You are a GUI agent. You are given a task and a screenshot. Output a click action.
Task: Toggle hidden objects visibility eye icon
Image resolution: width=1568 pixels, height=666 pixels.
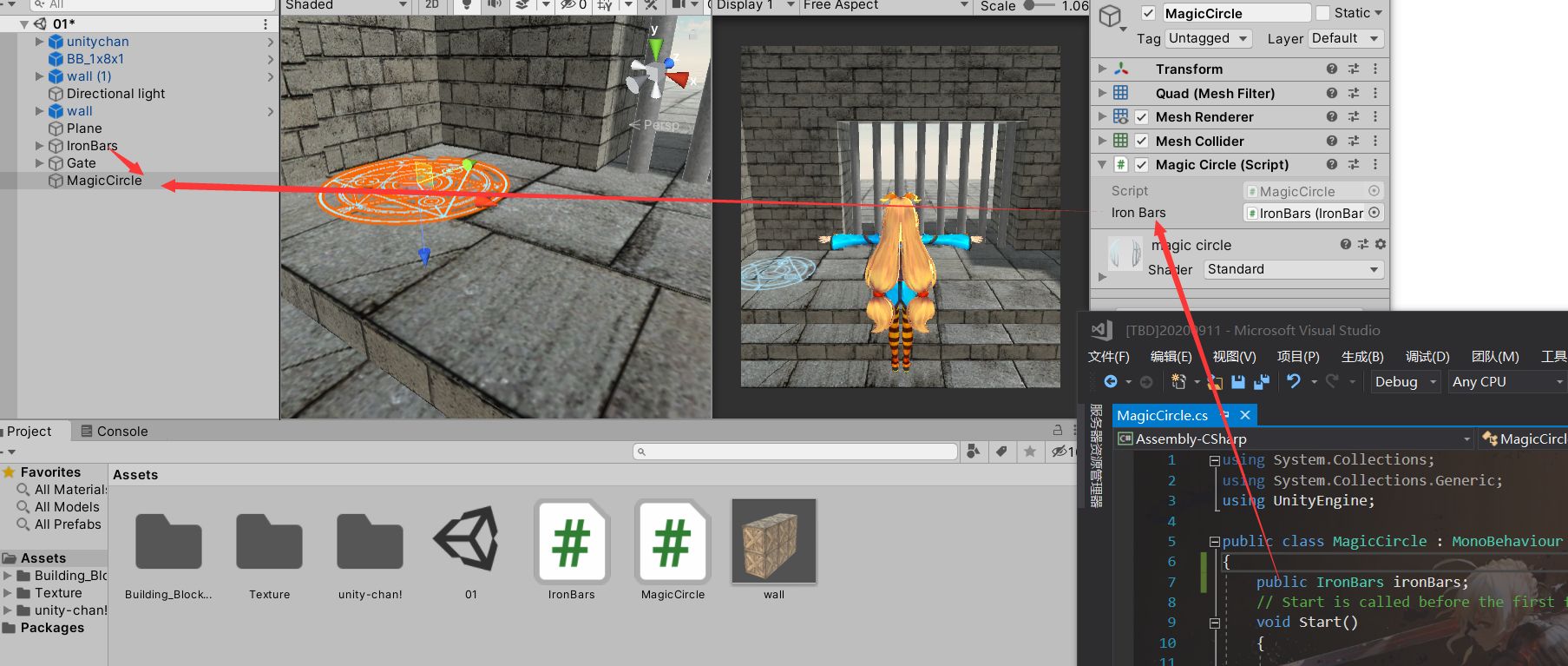(574, 5)
